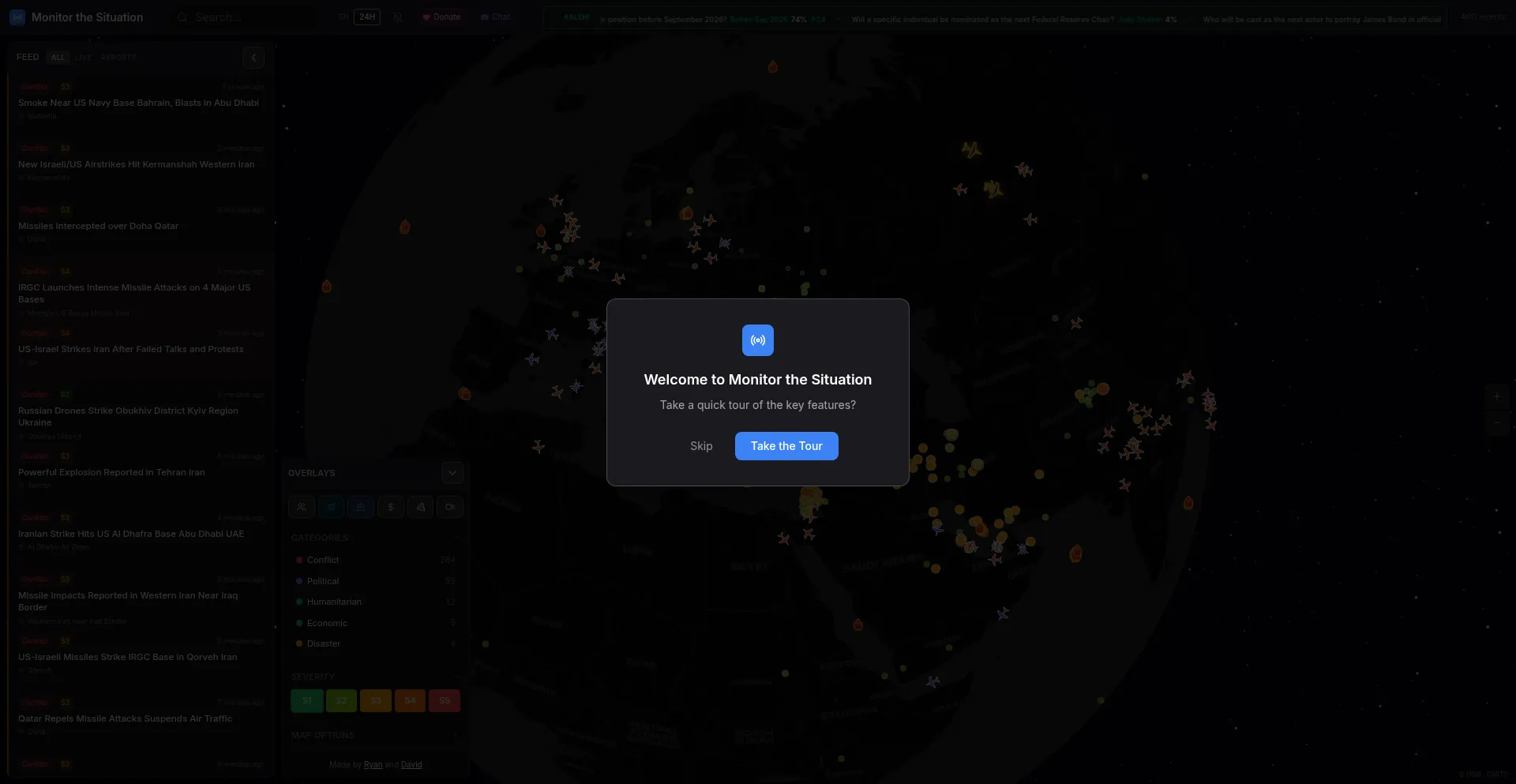
Task: Click the Federal Reserve Chair ticker item
Action: 1013,19
